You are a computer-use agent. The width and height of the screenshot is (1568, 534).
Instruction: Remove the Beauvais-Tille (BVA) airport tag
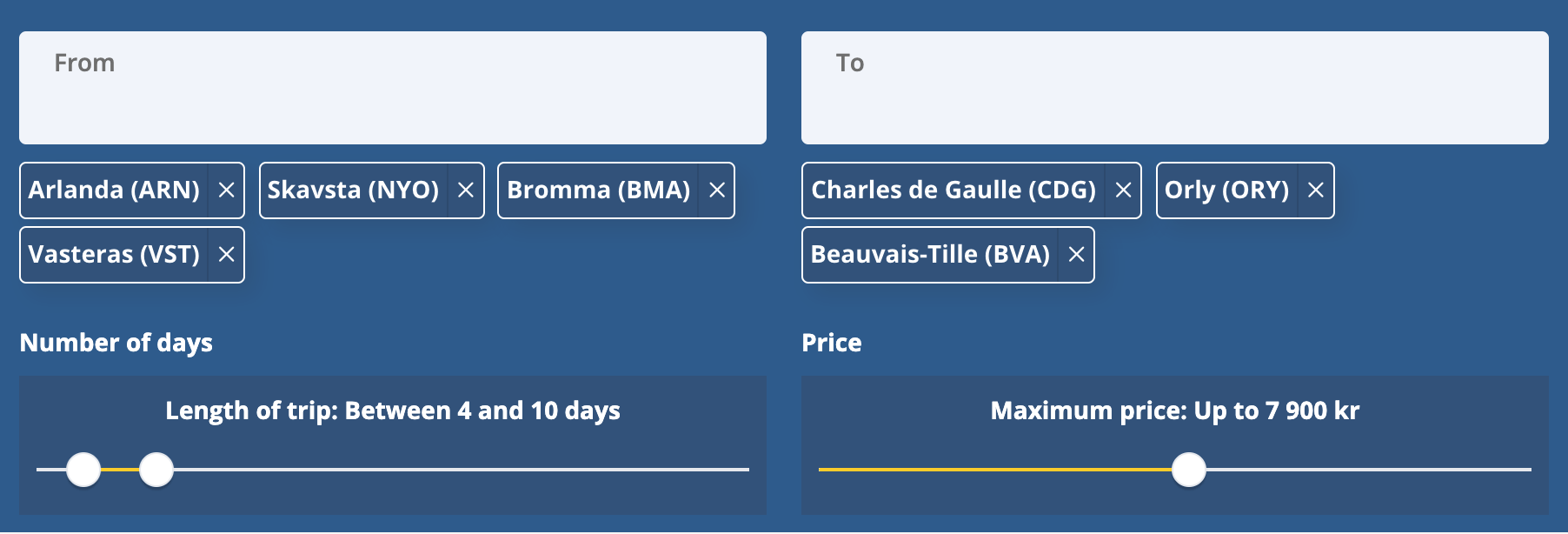click(x=1076, y=255)
